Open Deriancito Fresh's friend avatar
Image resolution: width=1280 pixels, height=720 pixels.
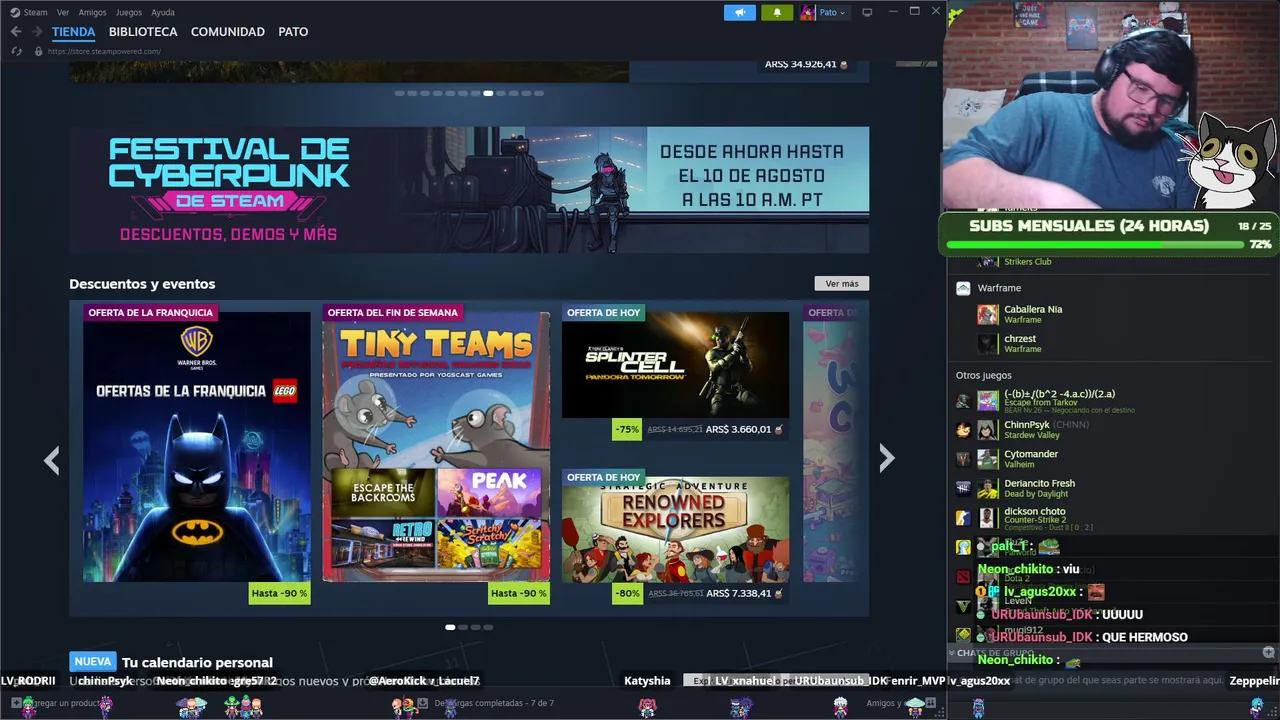point(988,488)
